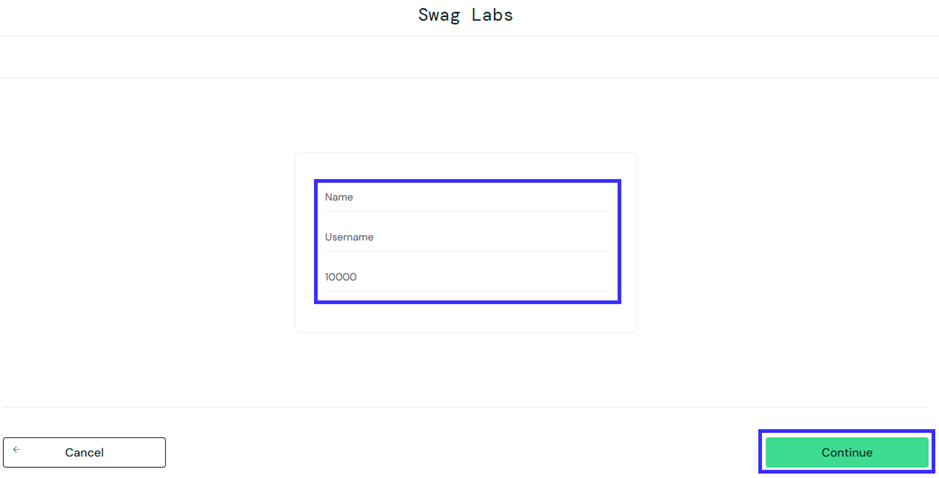Viewport: 939px width, 478px height.
Task: Click the Cancel button
Action: click(x=84, y=453)
